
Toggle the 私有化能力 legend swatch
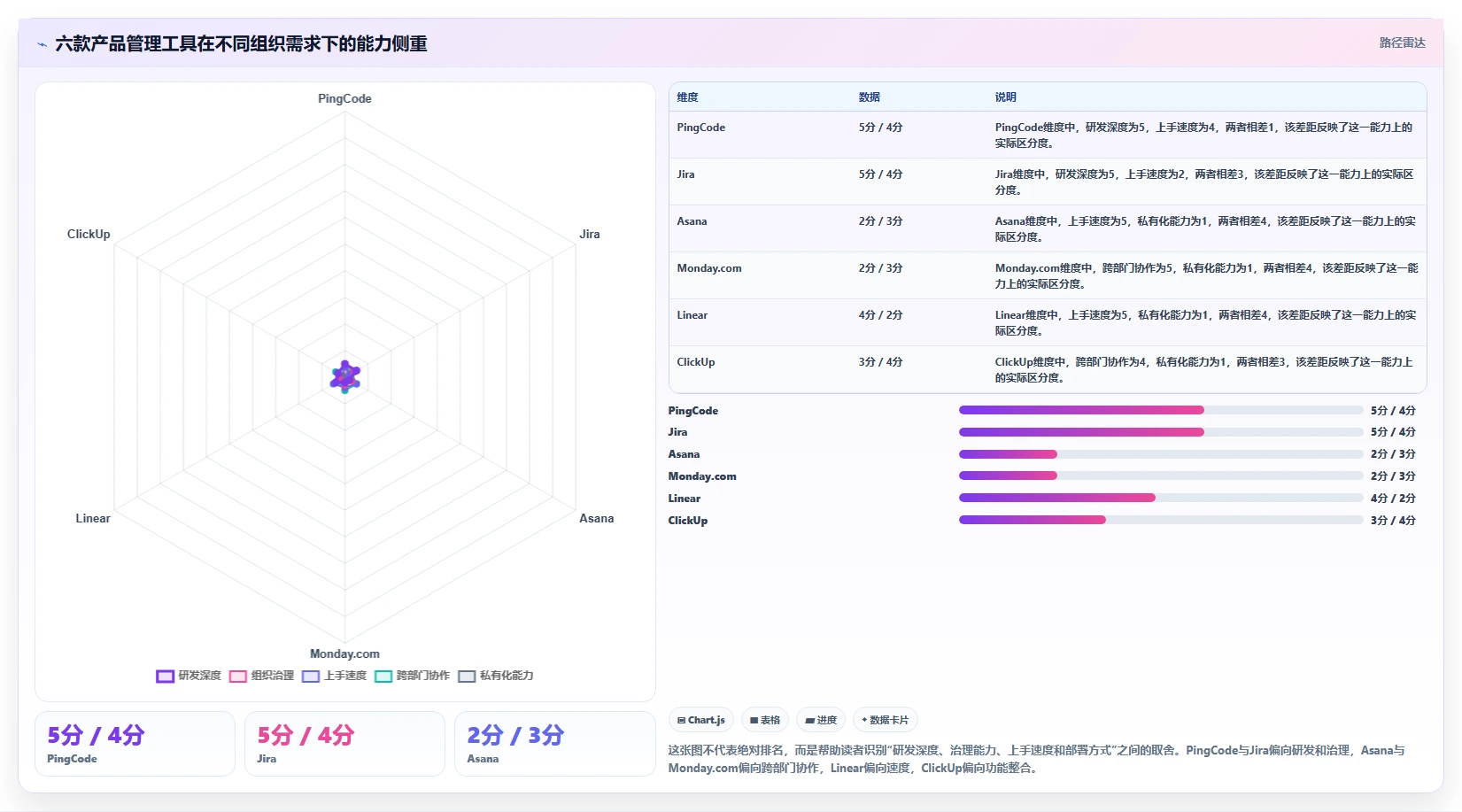point(467,677)
